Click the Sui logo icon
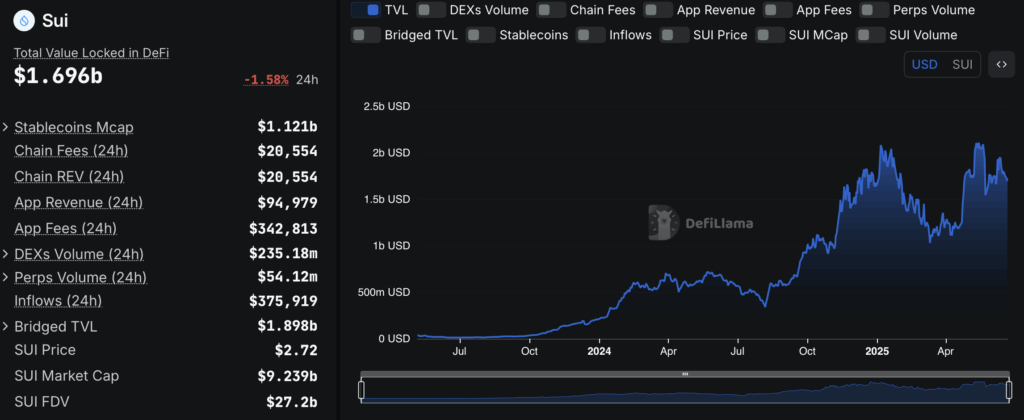The height and width of the screenshot is (420, 1024). coord(24,21)
